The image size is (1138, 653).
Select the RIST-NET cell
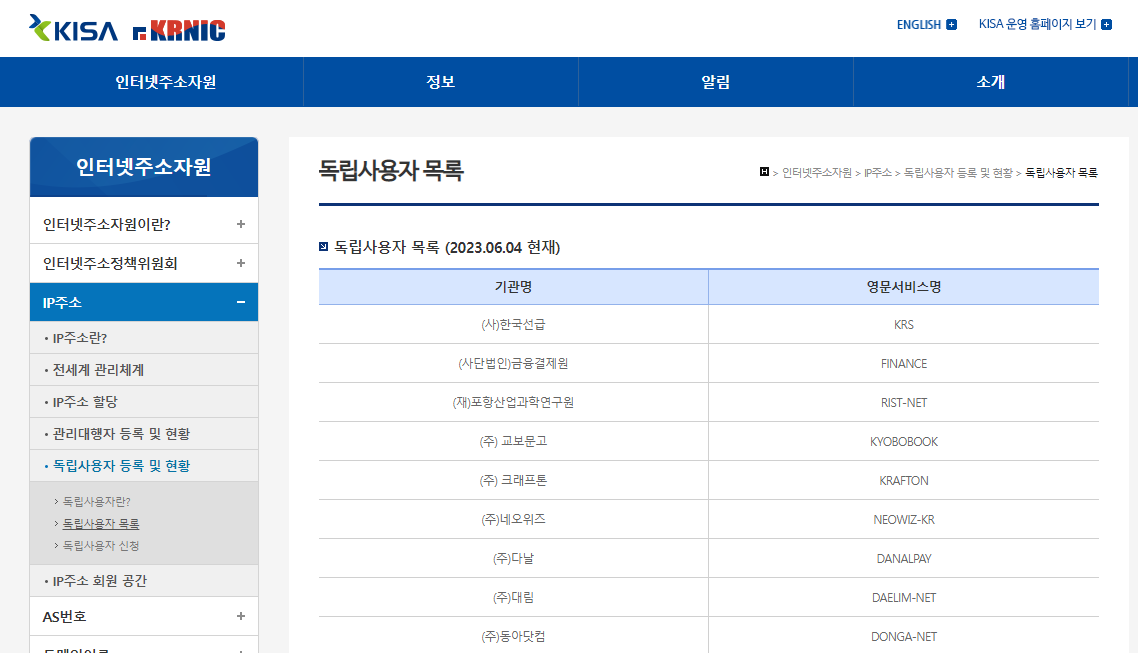pyautogui.click(x=904, y=403)
